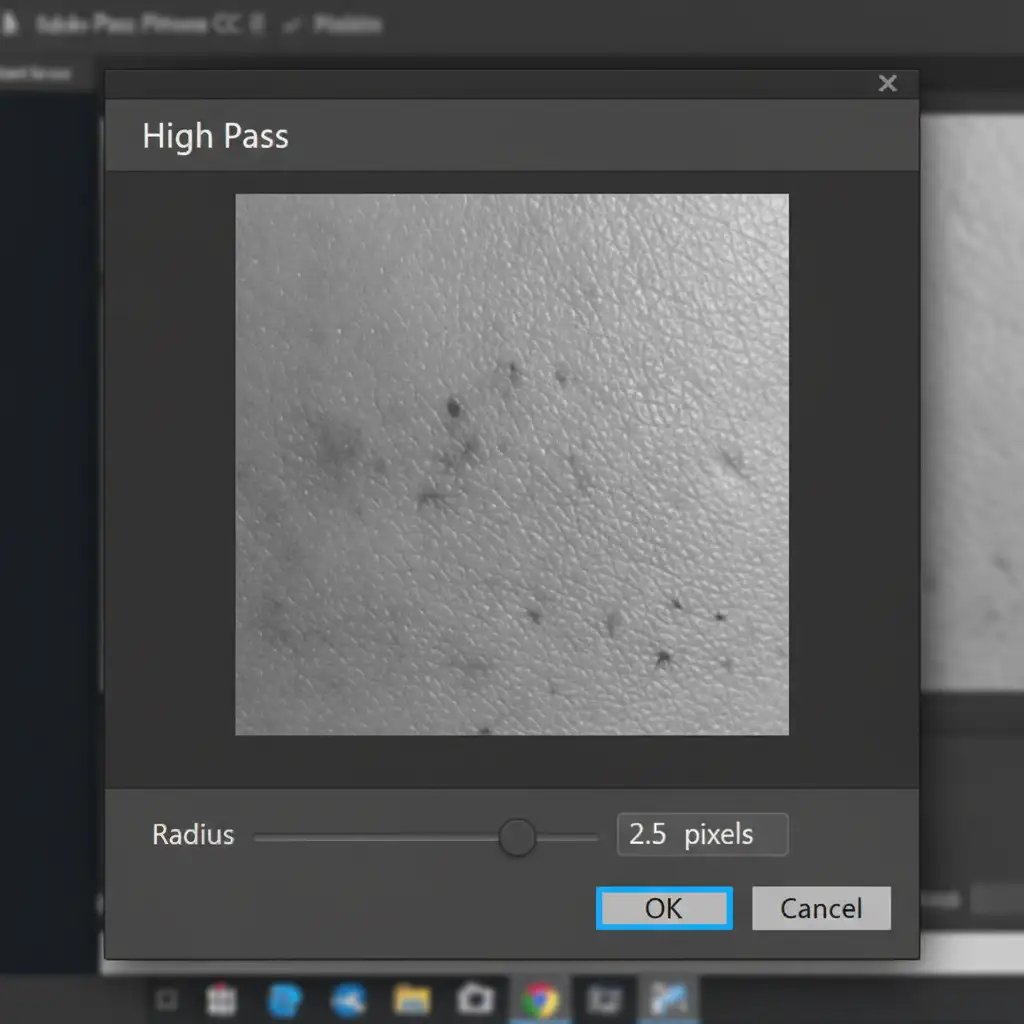This screenshot has height=1024, width=1024.
Task: Open Task View from the taskbar
Action: point(168,999)
